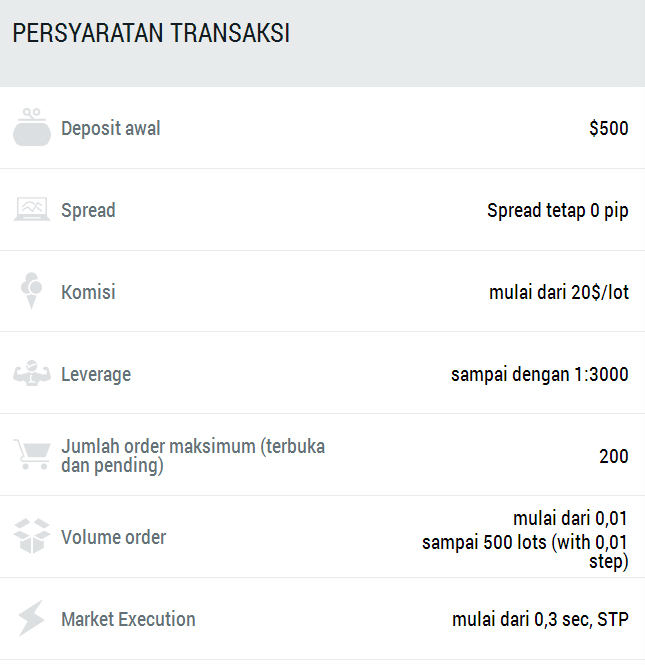Select the $500 deposit value
The height and width of the screenshot is (665, 645).
[609, 128]
